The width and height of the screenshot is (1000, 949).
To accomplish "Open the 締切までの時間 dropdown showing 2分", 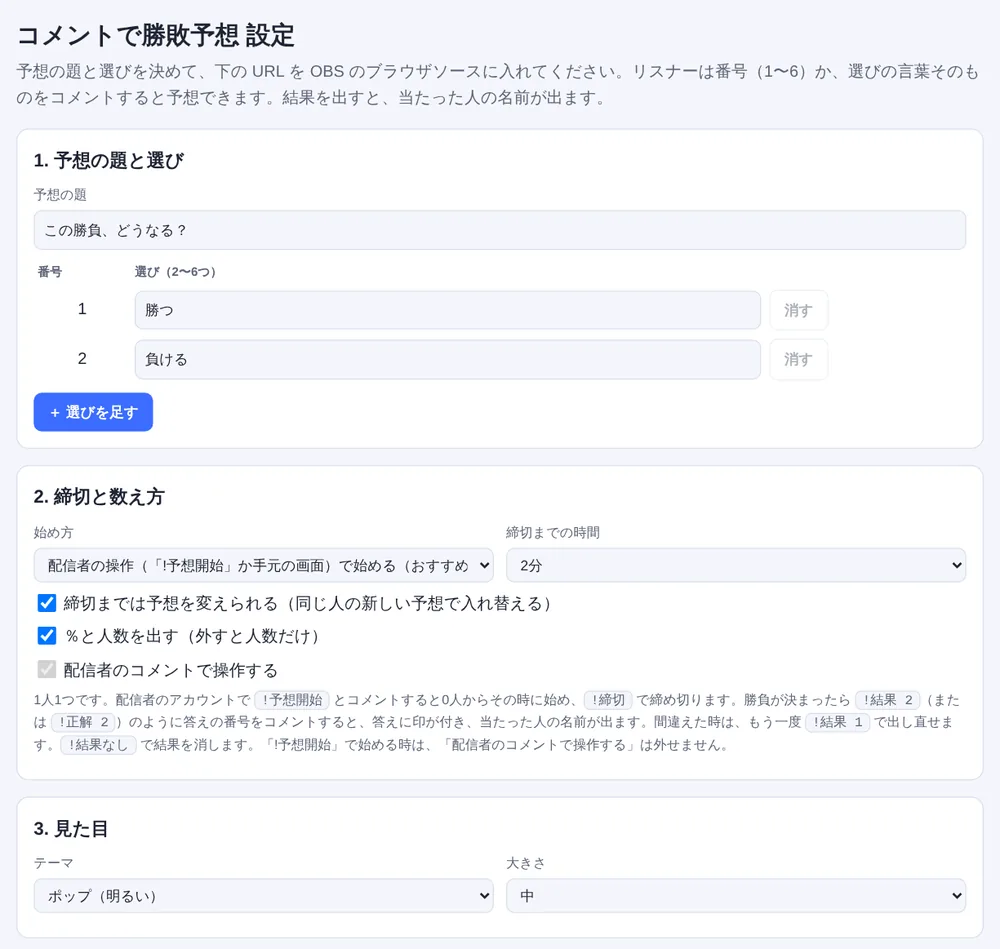I will point(736,565).
